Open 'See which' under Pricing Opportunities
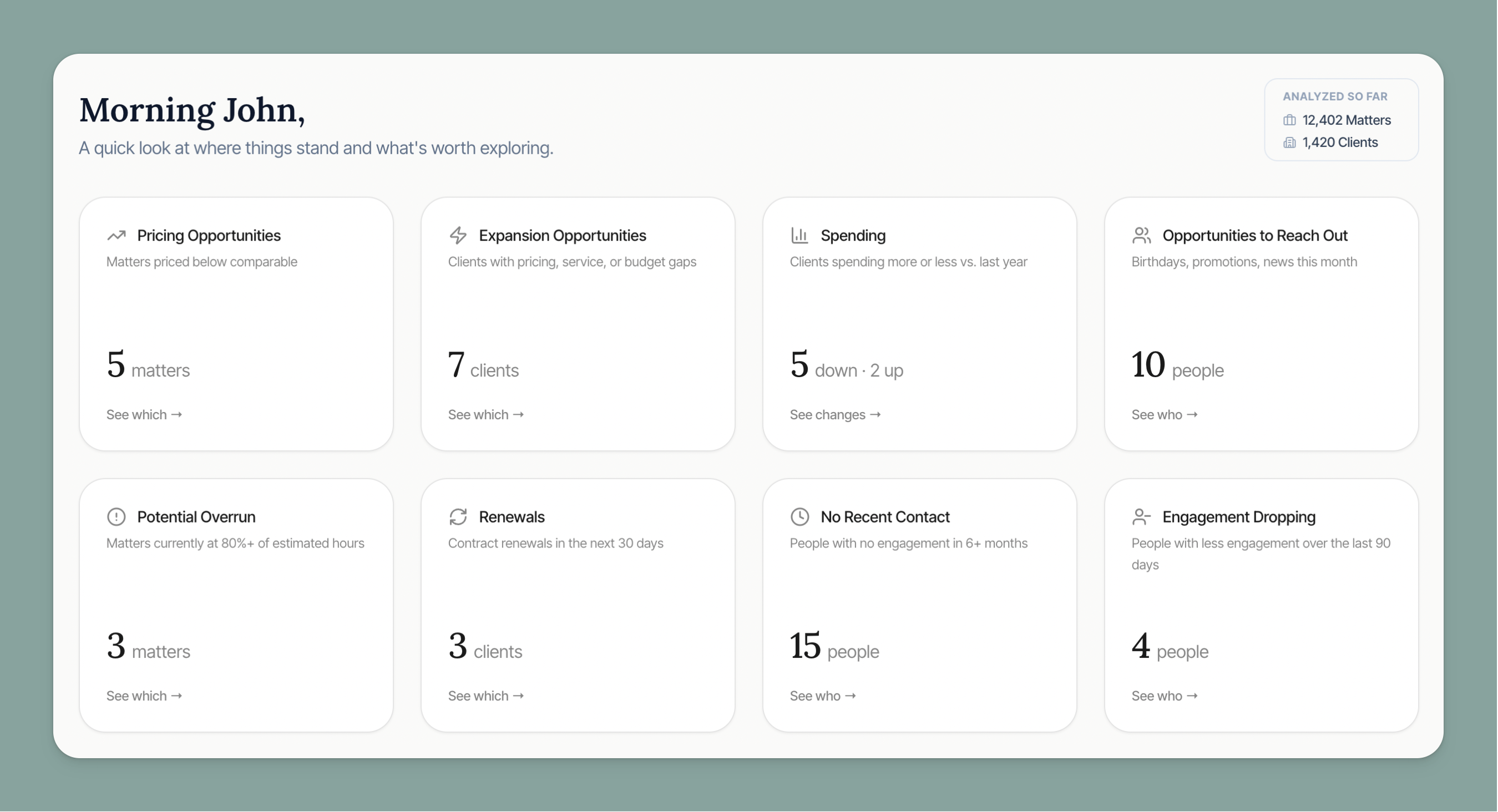Viewport: 1498px width, 812px height. click(144, 414)
